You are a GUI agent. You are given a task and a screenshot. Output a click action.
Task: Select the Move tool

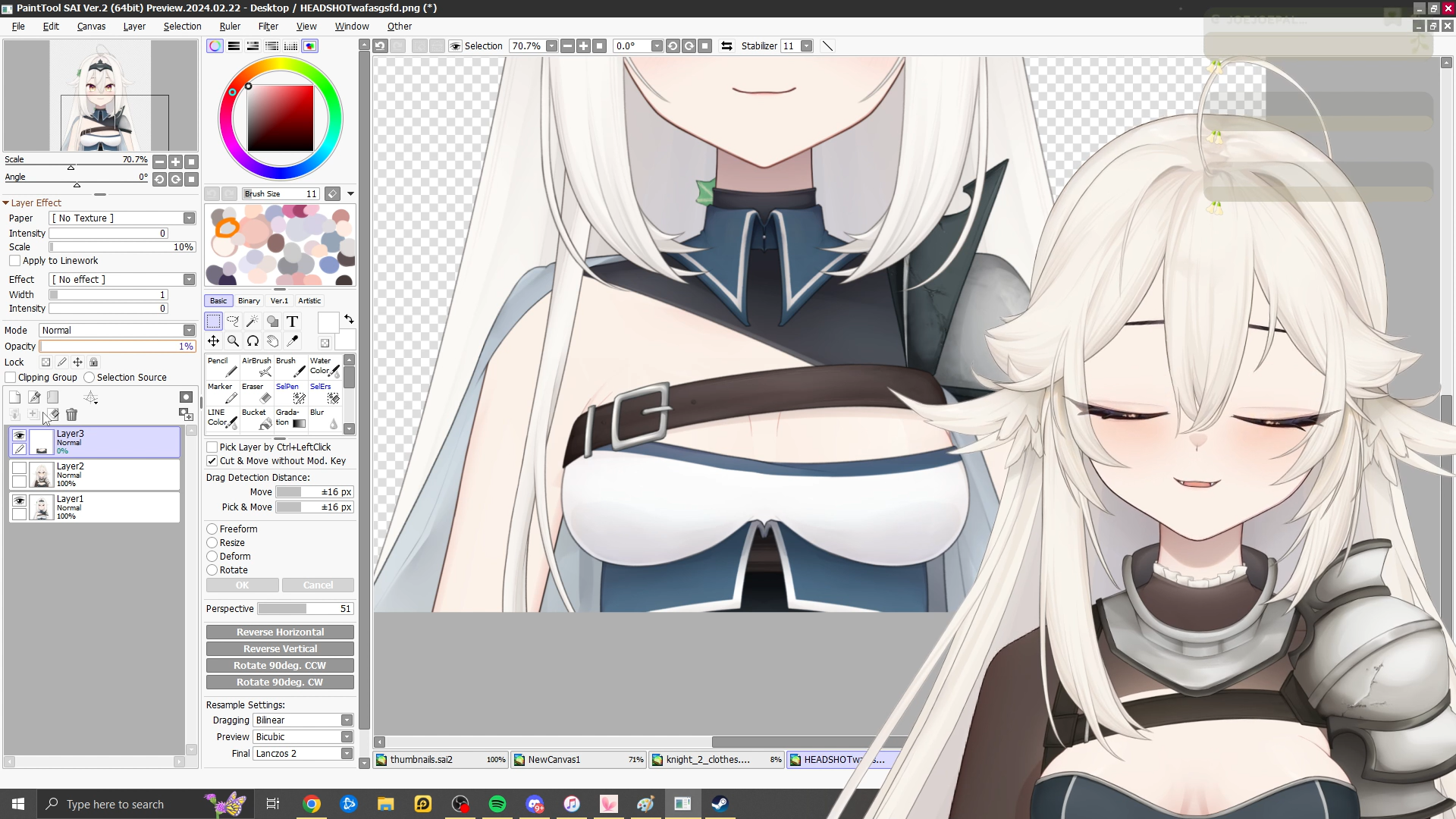pyautogui.click(x=214, y=341)
